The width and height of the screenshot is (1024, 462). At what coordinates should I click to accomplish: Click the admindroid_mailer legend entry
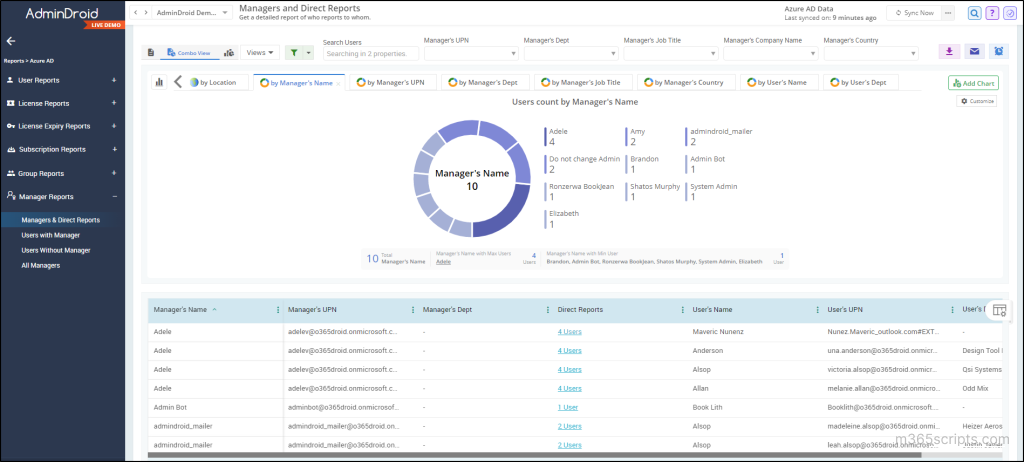(x=720, y=136)
